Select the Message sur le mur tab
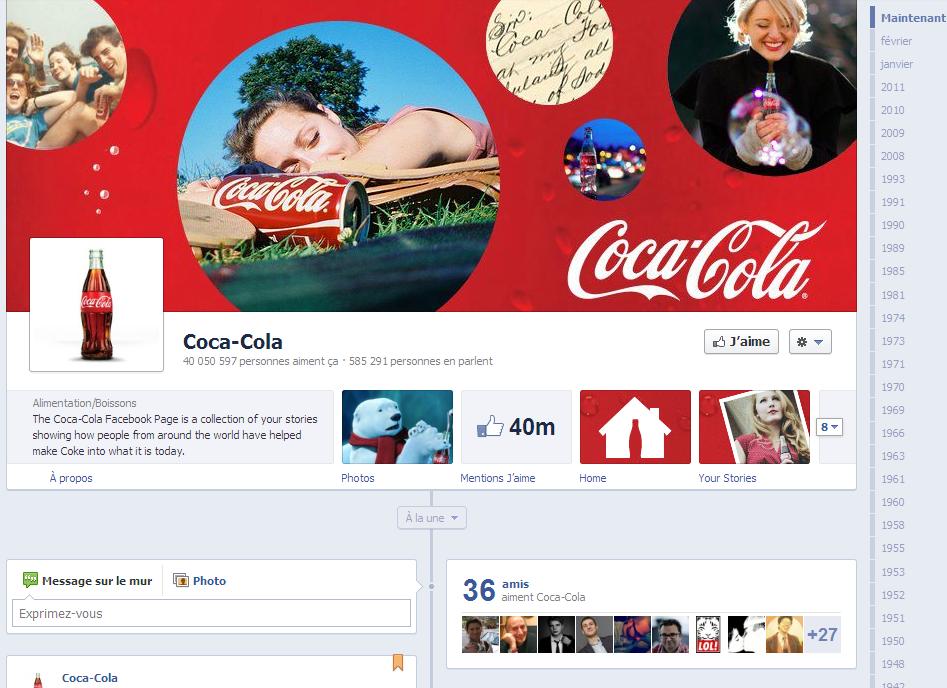 [x=87, y=581]
